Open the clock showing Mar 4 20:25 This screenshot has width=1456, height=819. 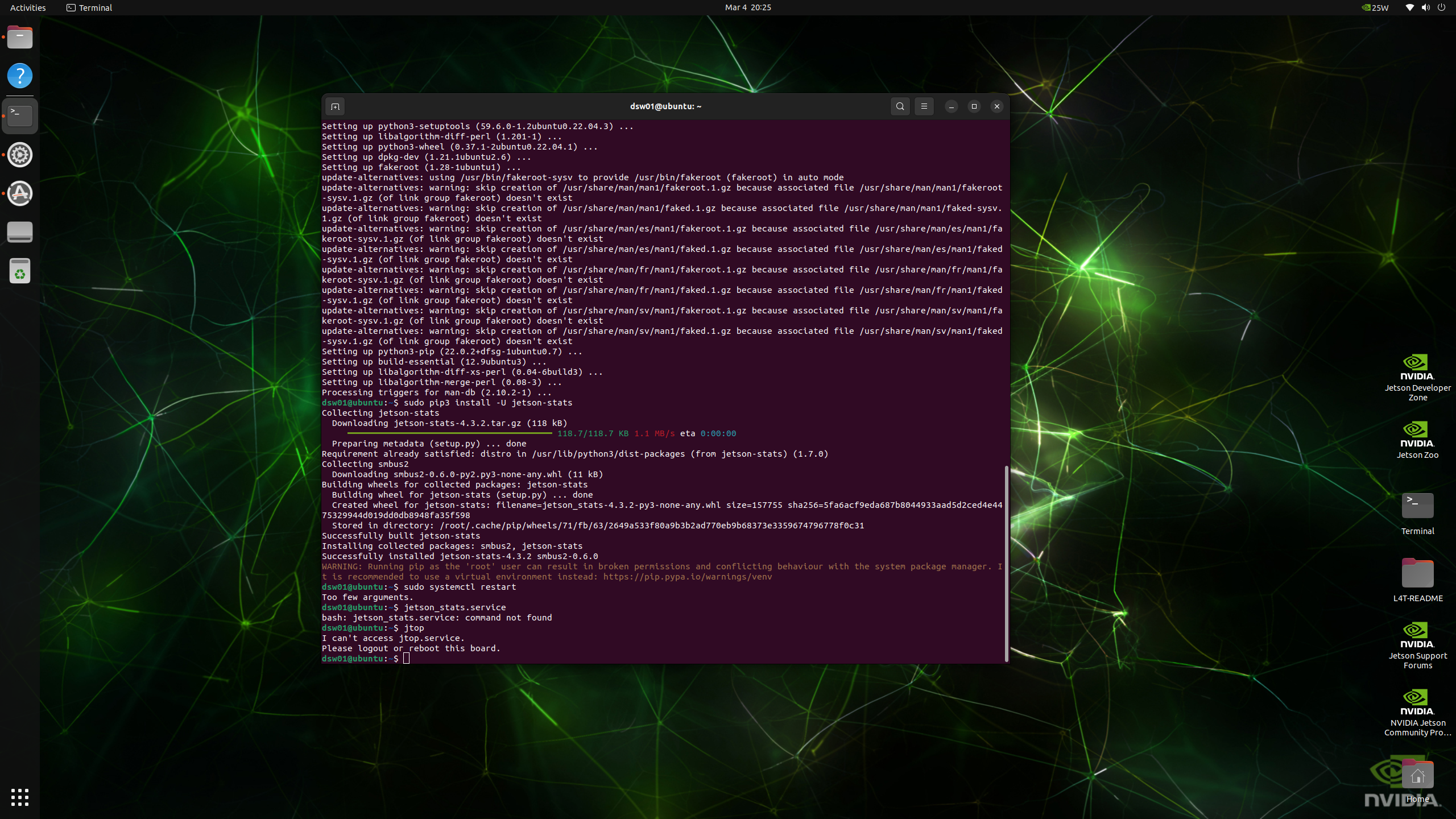tap(747, 7)
